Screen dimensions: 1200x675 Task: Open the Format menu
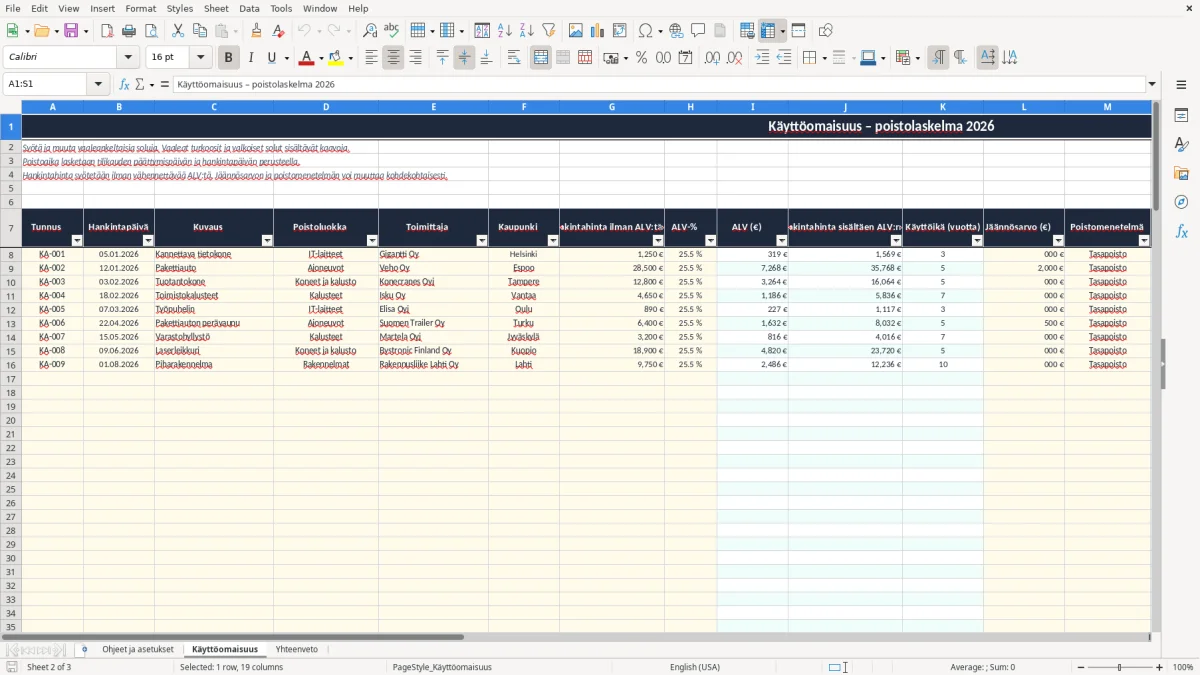click(140, 8)
